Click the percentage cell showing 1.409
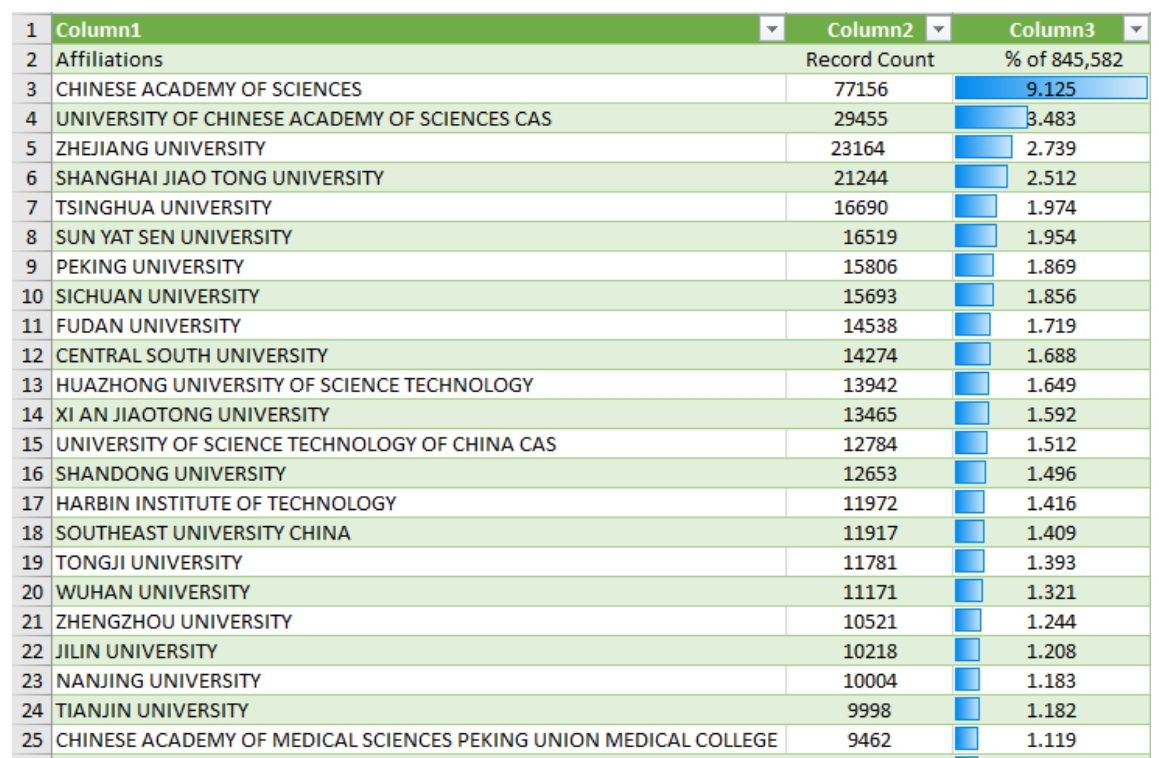 1051,532
